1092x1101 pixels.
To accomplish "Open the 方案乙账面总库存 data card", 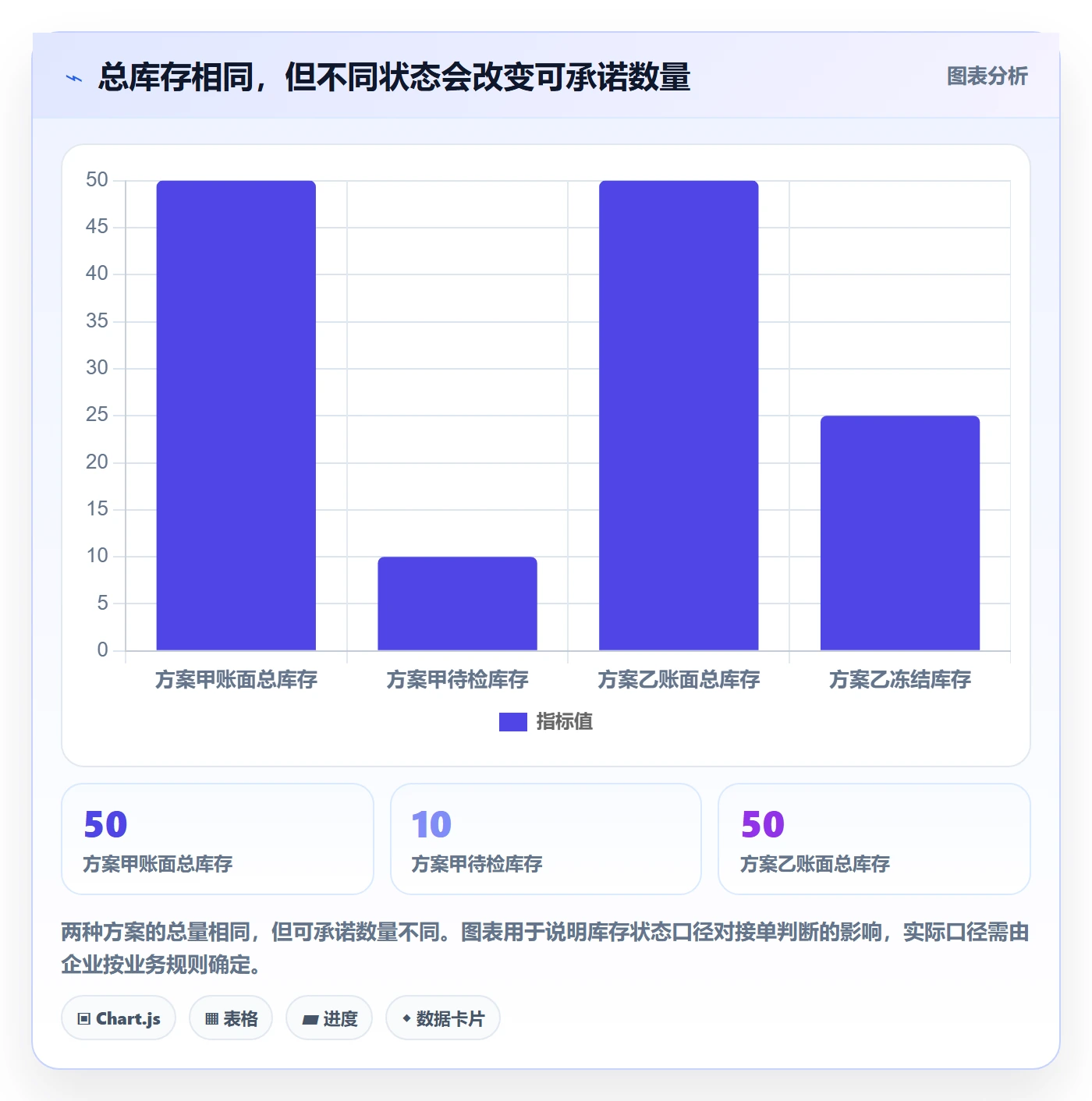I will 874,839.
